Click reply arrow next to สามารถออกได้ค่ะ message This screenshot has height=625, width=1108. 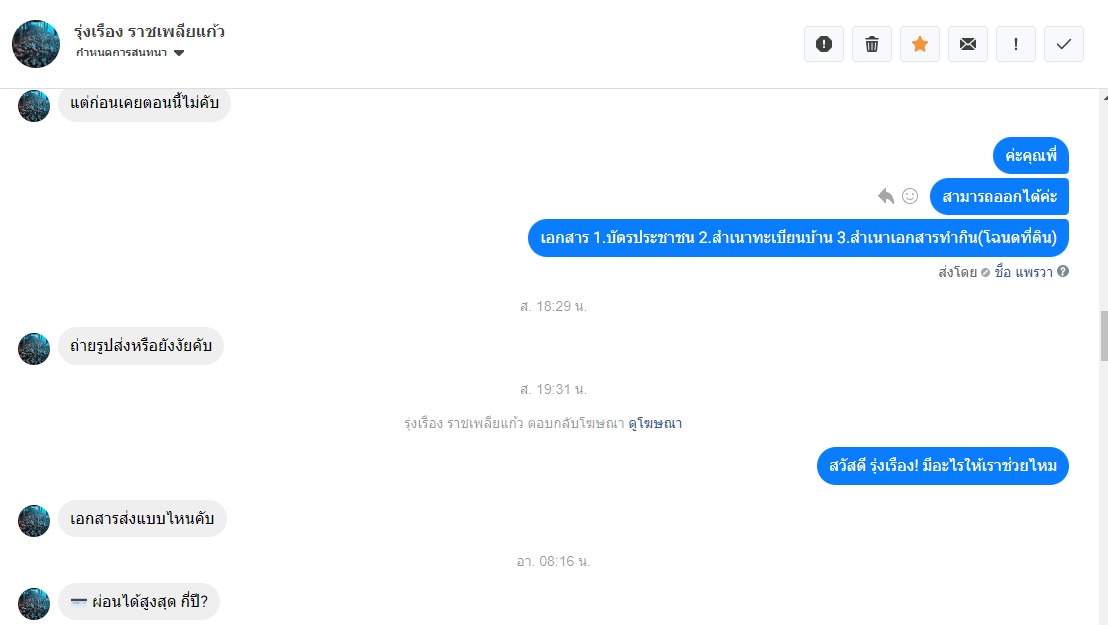[x=885, y=196]
